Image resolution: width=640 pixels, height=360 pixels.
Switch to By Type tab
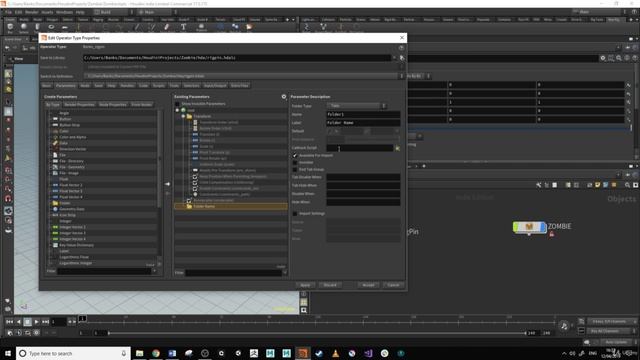[53, 105]
